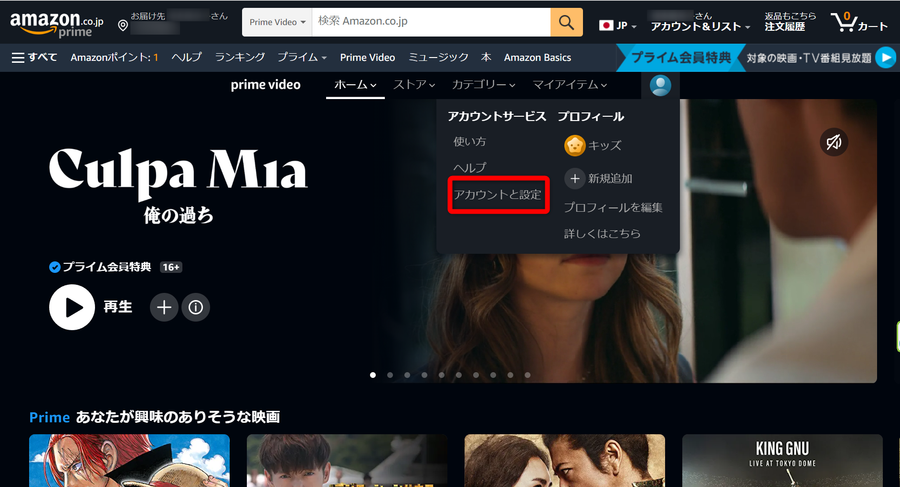Click the 再生 label
The height and width of the screenshot is (487, 900).
pos(118,307)
